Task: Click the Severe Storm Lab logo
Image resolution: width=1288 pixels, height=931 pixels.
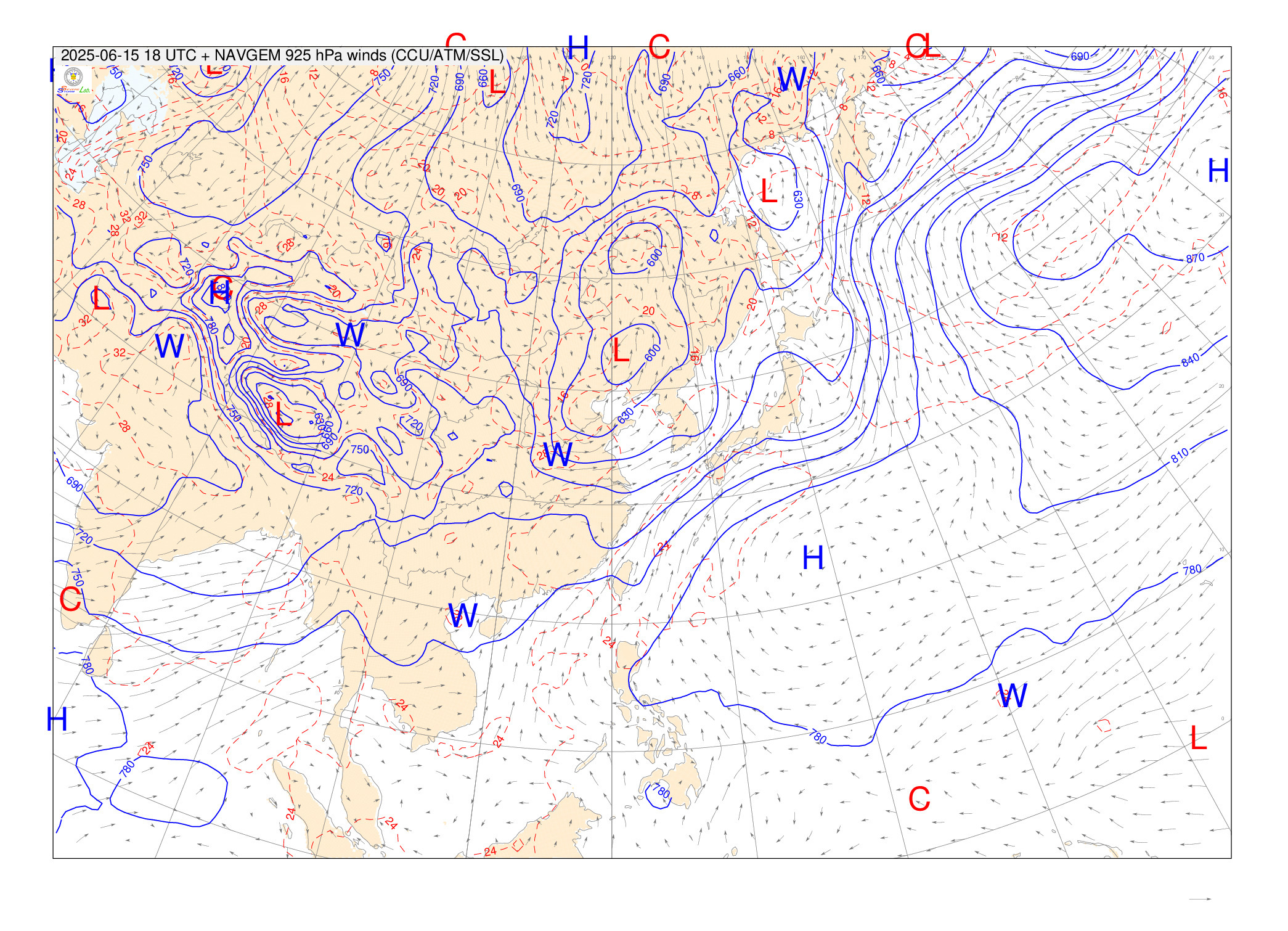Action: (x=73, y=81)
